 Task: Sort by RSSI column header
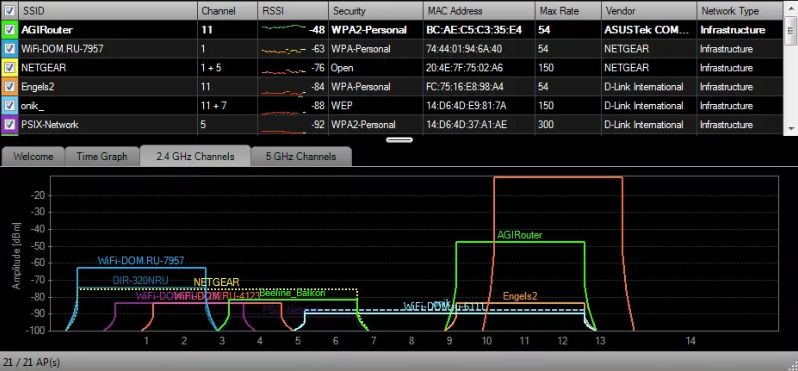point(293,11)
